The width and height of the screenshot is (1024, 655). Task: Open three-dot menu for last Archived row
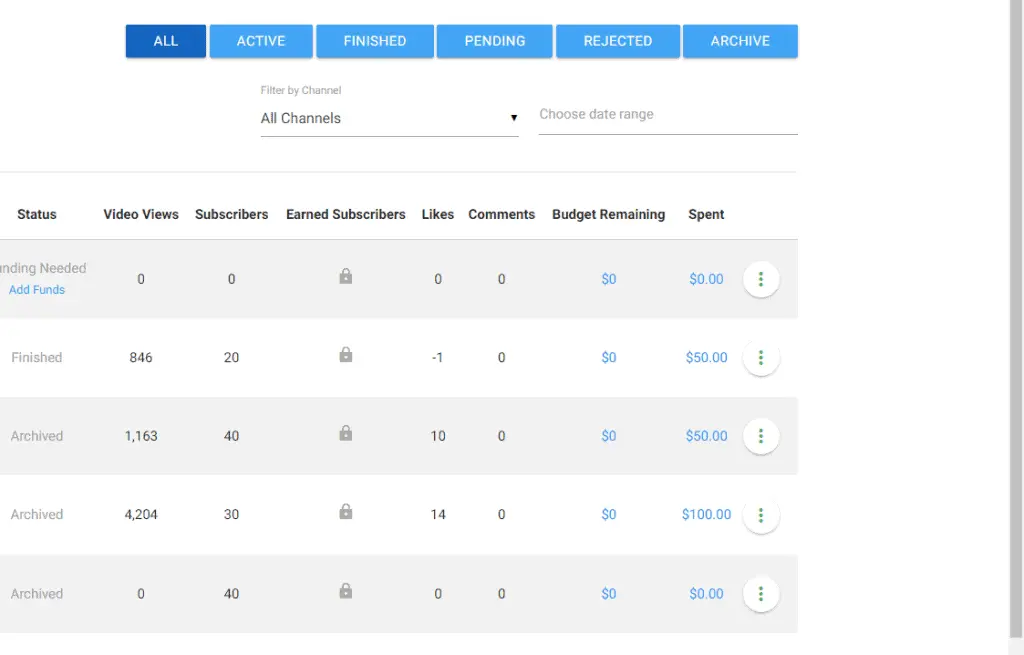click(x=761, y=594)
